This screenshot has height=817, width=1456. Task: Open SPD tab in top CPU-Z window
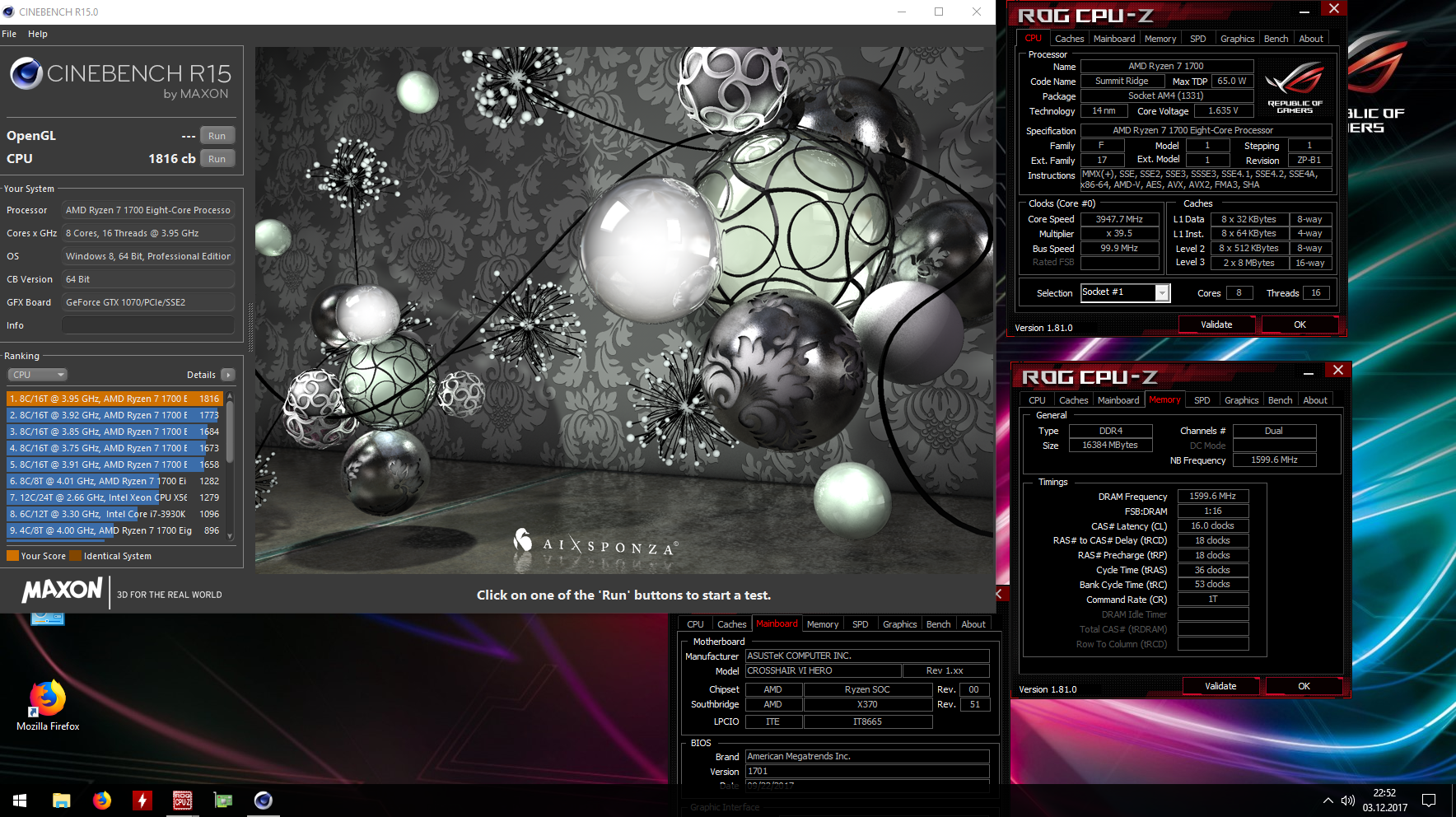pos(1198,39)
